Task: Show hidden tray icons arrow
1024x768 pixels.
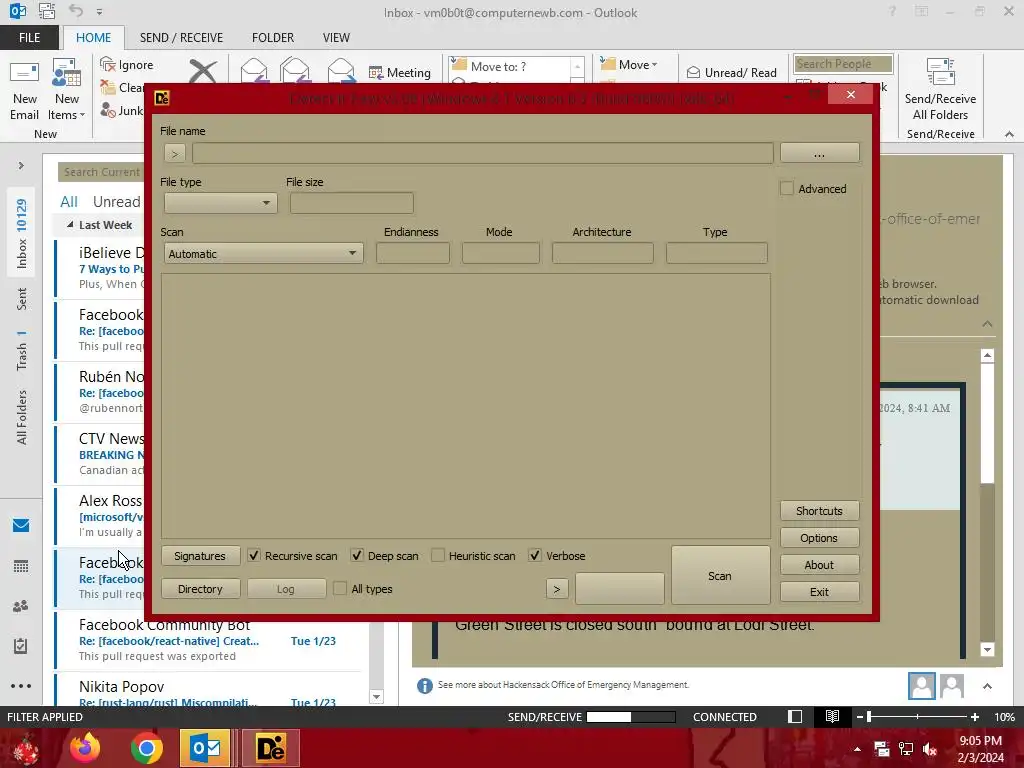Action: [x=857, y=749]
